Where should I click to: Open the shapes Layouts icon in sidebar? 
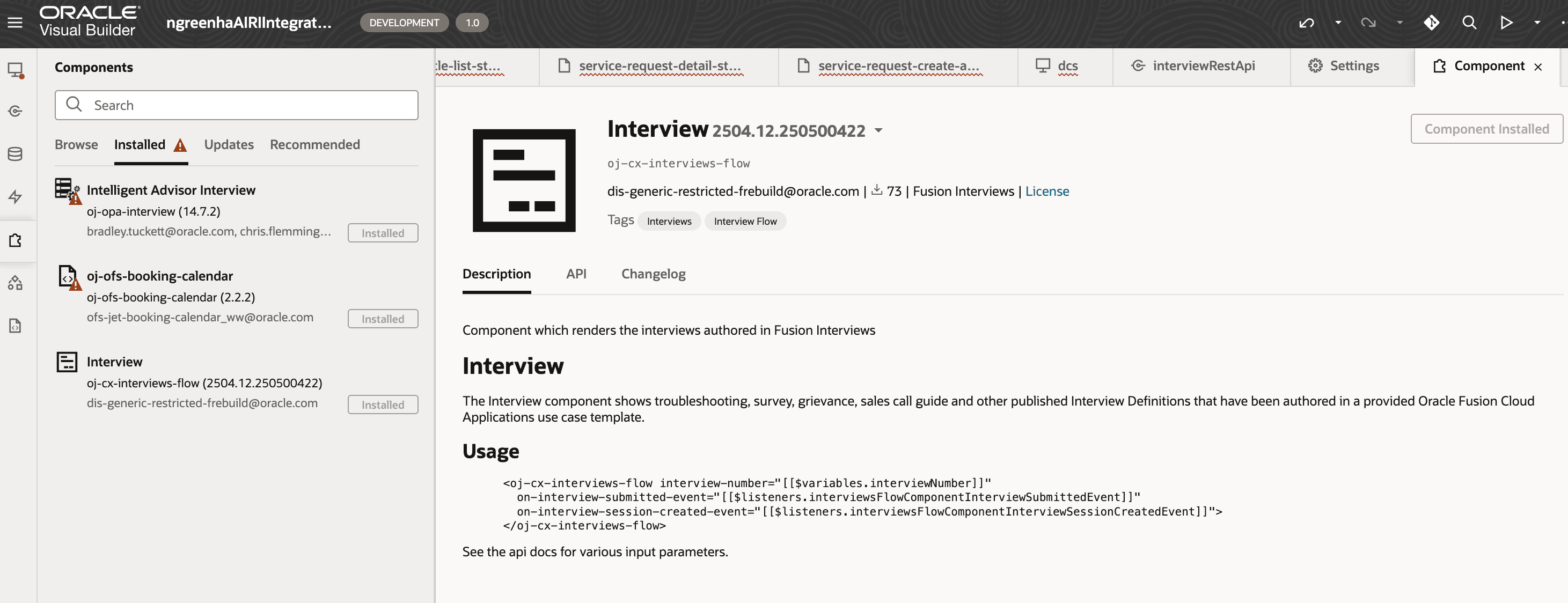coord(15,283)
